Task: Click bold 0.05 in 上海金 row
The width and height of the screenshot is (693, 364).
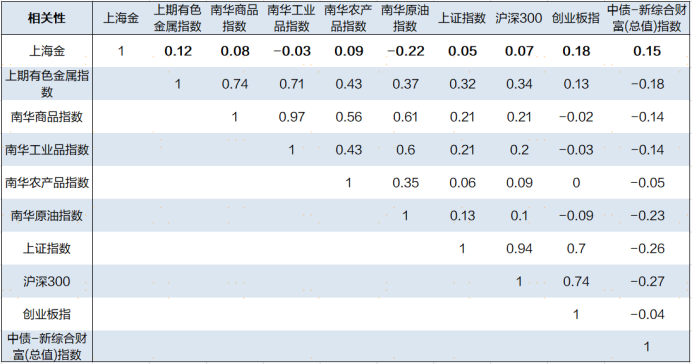Action: pos(462,51)
